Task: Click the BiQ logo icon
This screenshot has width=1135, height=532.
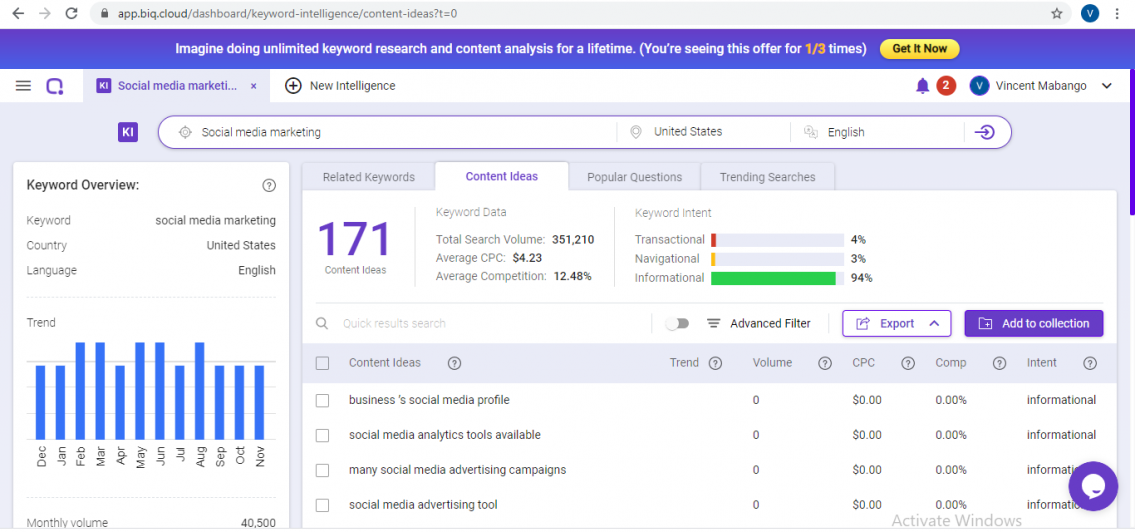Action: (55, 86)
